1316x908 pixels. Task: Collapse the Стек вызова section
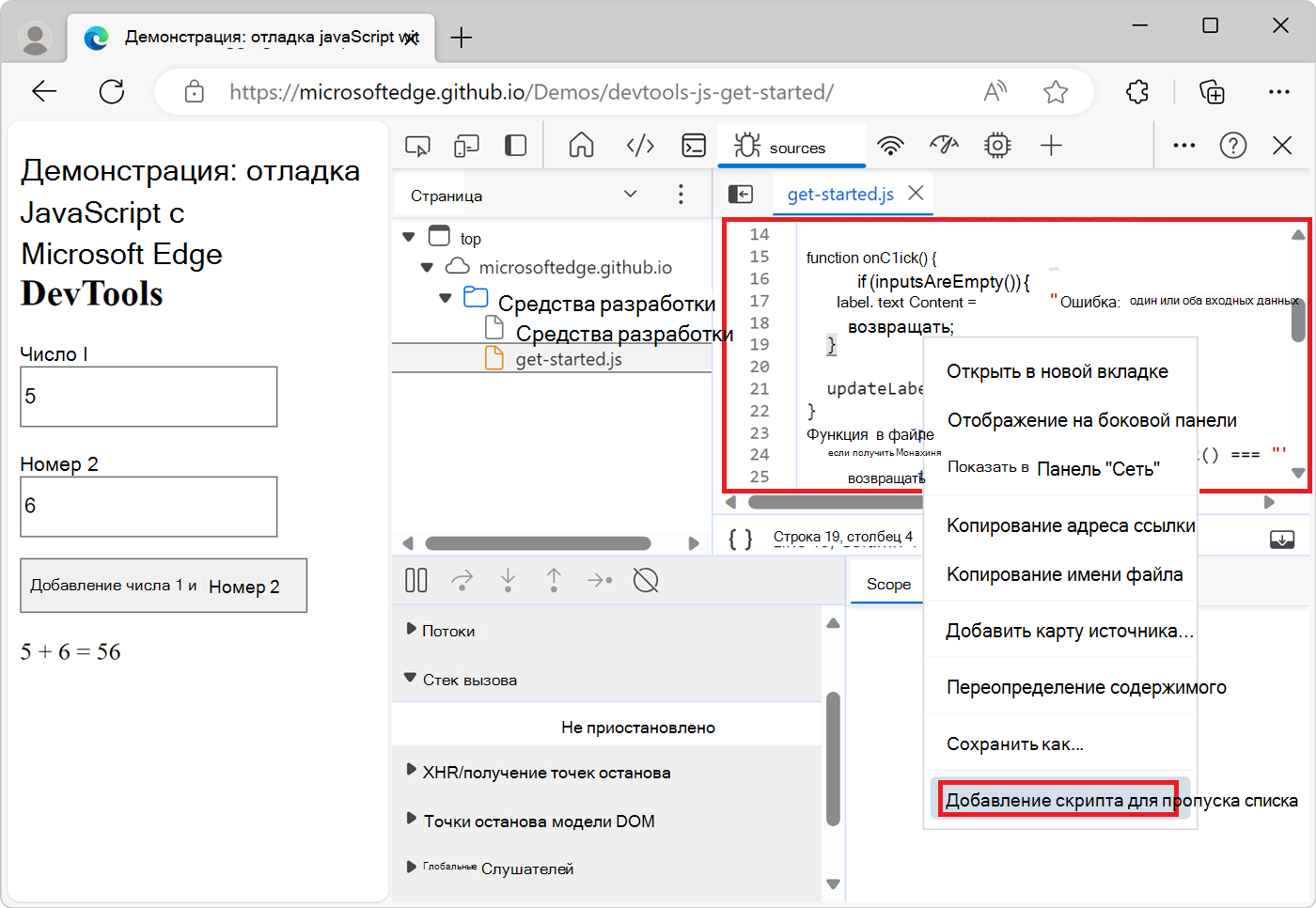coord(411,679)
